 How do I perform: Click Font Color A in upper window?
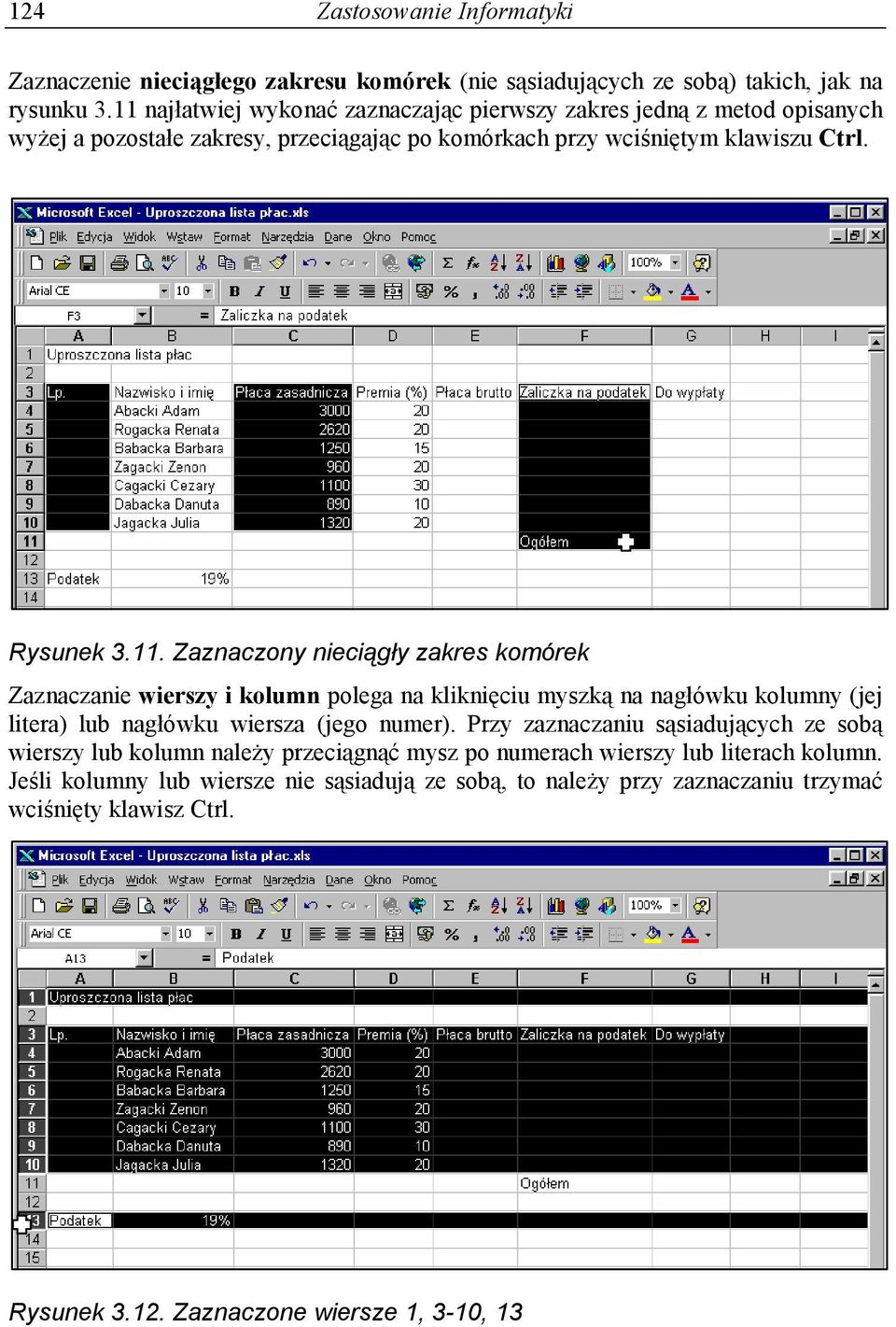click(x=689, y=291)
